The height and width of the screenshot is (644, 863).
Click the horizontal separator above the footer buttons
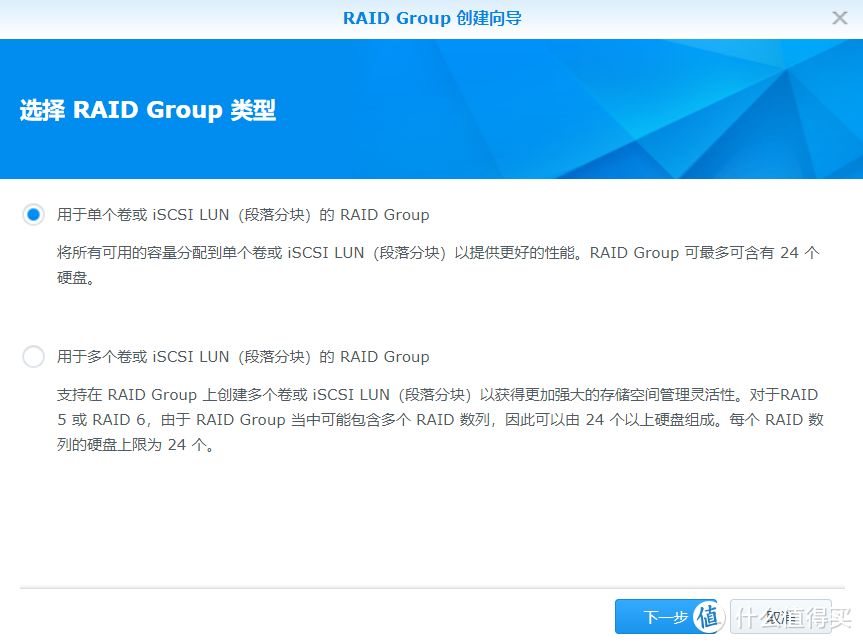(431, 588)
